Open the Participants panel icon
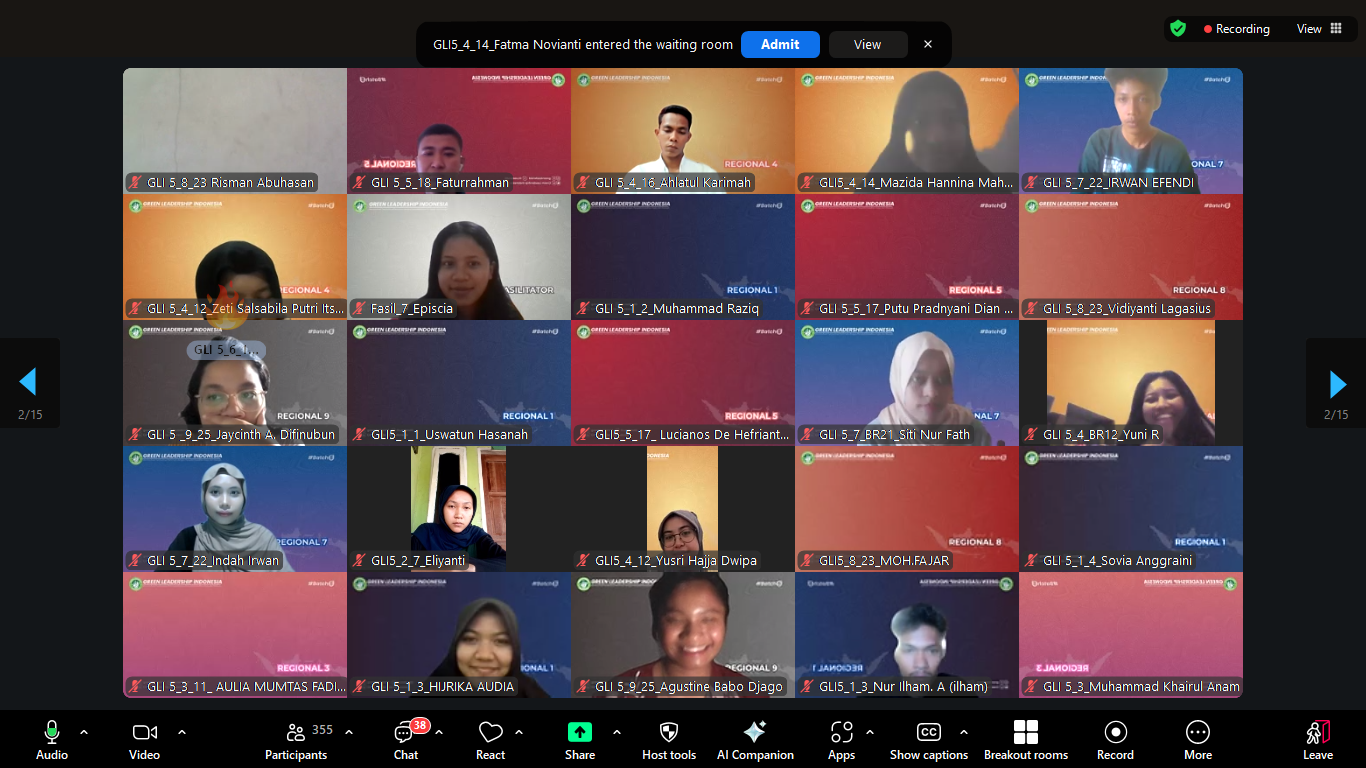The image size is (1366, 768). [295, 733]
